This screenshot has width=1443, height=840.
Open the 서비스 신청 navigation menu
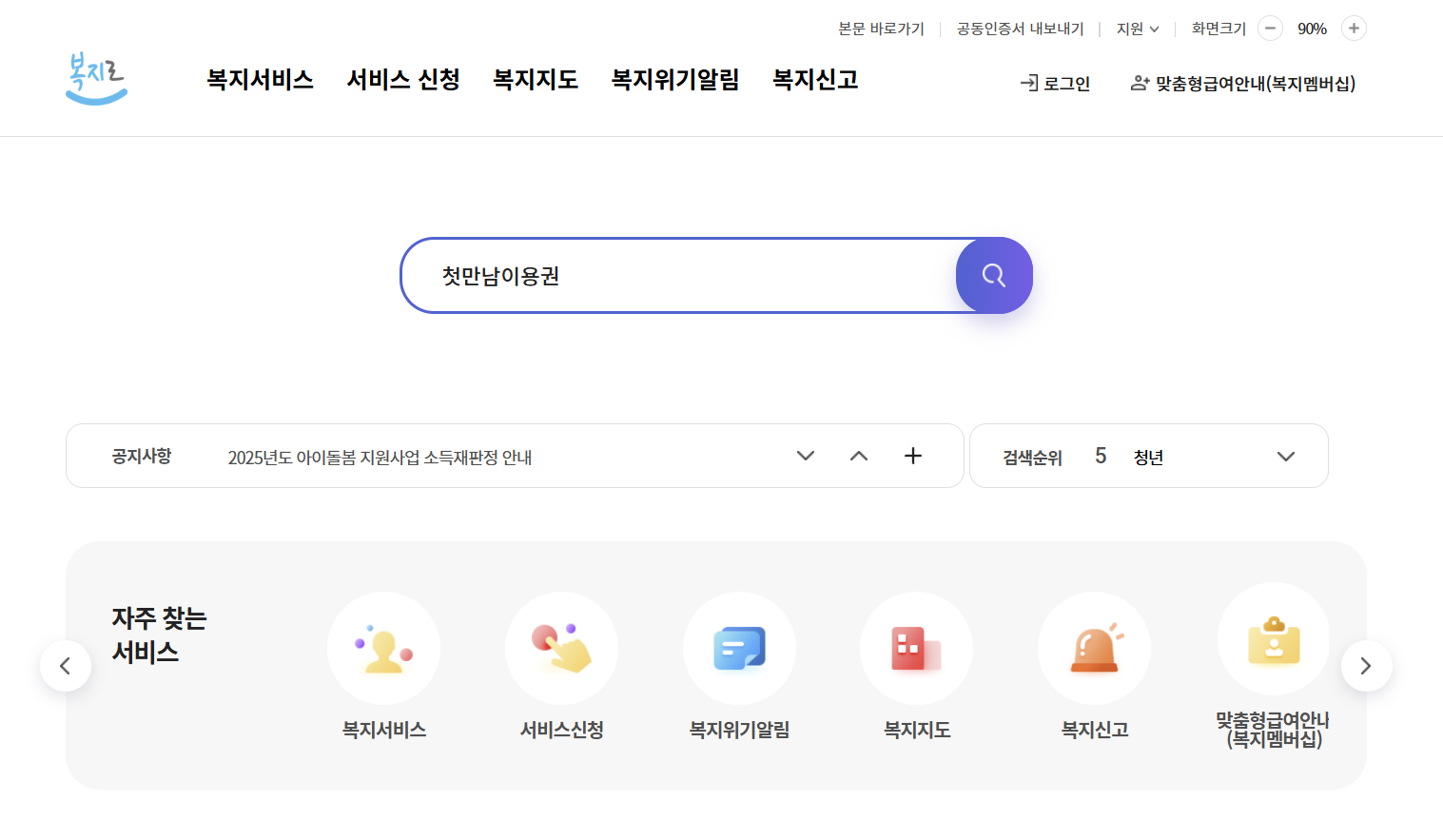point(402,80)
